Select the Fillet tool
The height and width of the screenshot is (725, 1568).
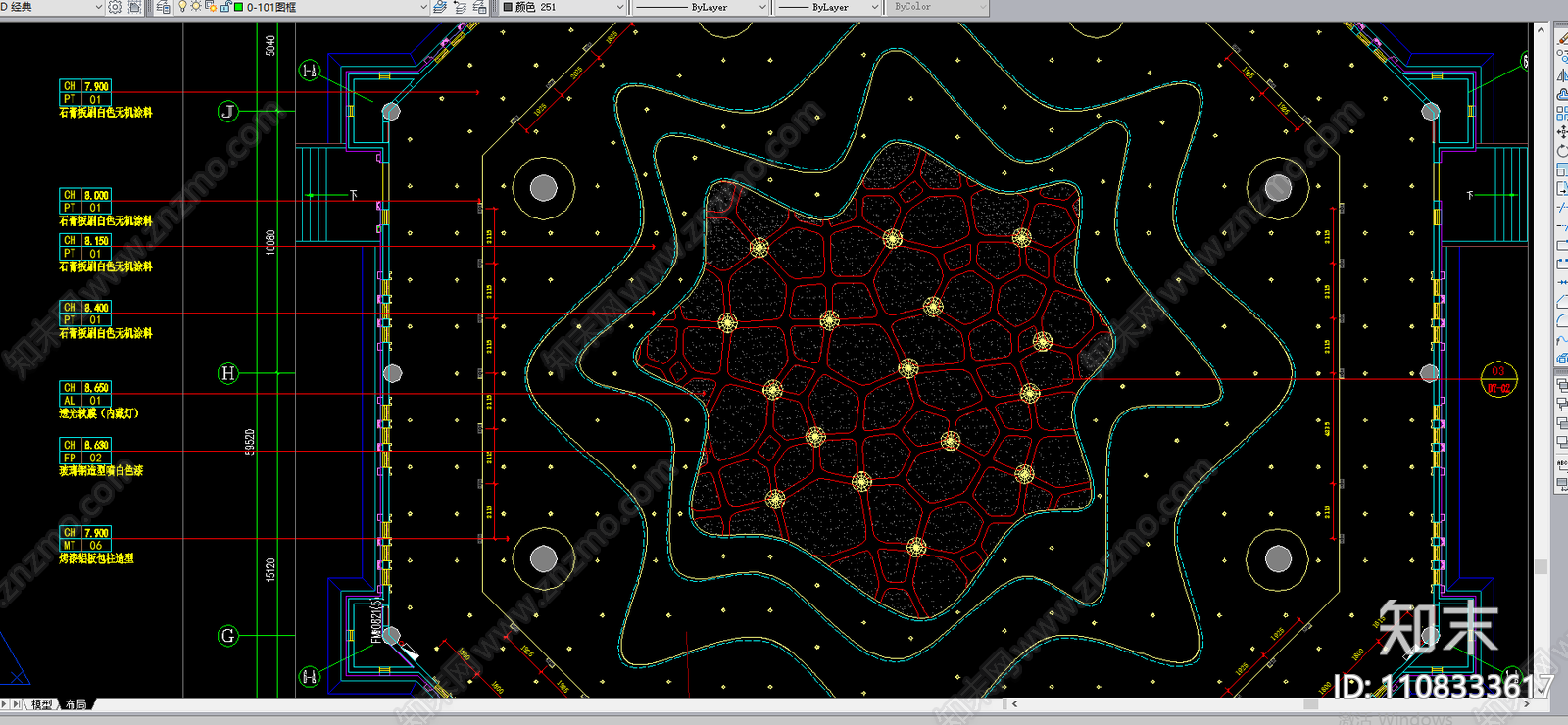pyautogui.click(x=1561, y=319)
